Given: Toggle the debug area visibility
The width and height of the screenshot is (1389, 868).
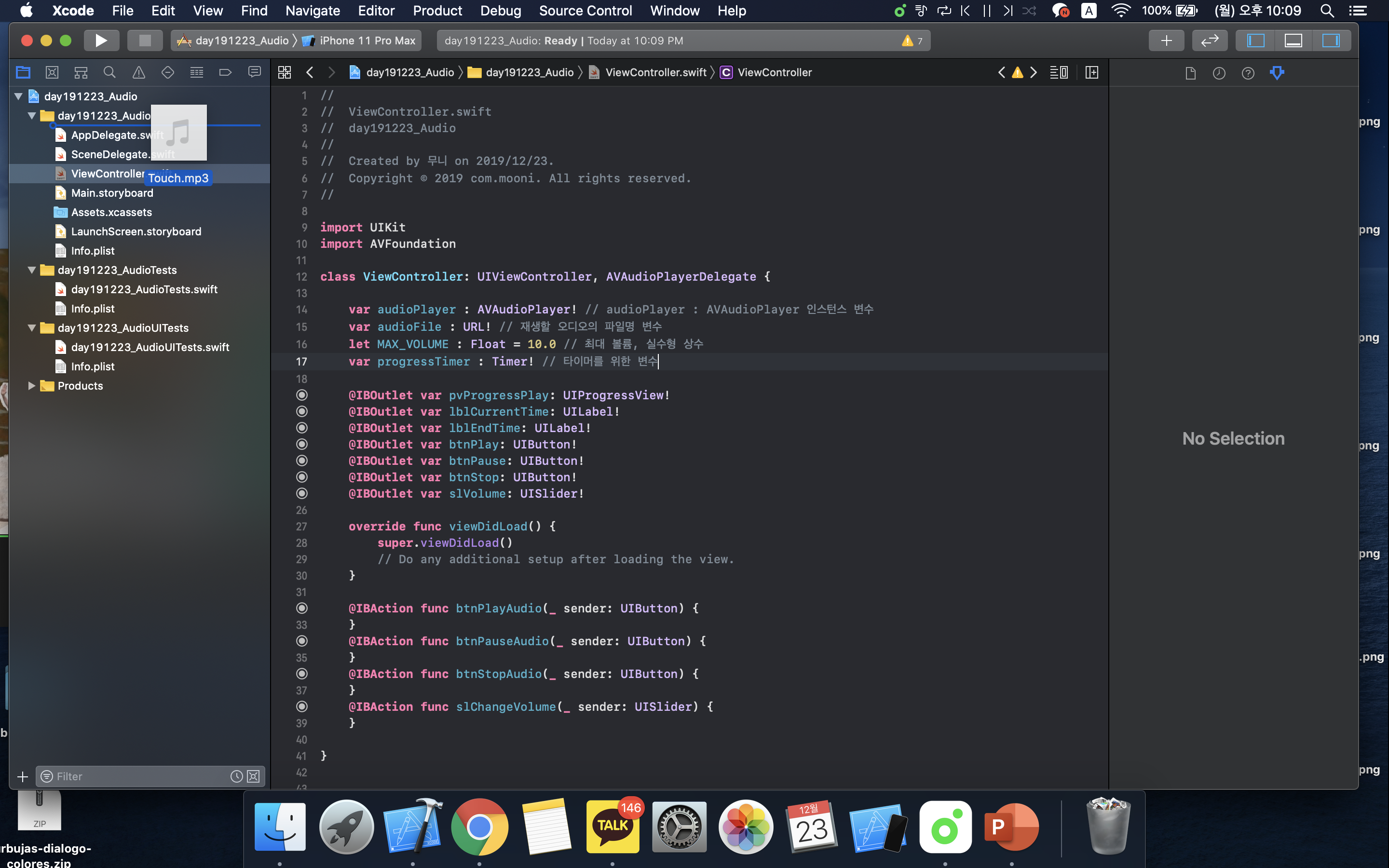Looking at the screenshot, I should coord(1293,40).
